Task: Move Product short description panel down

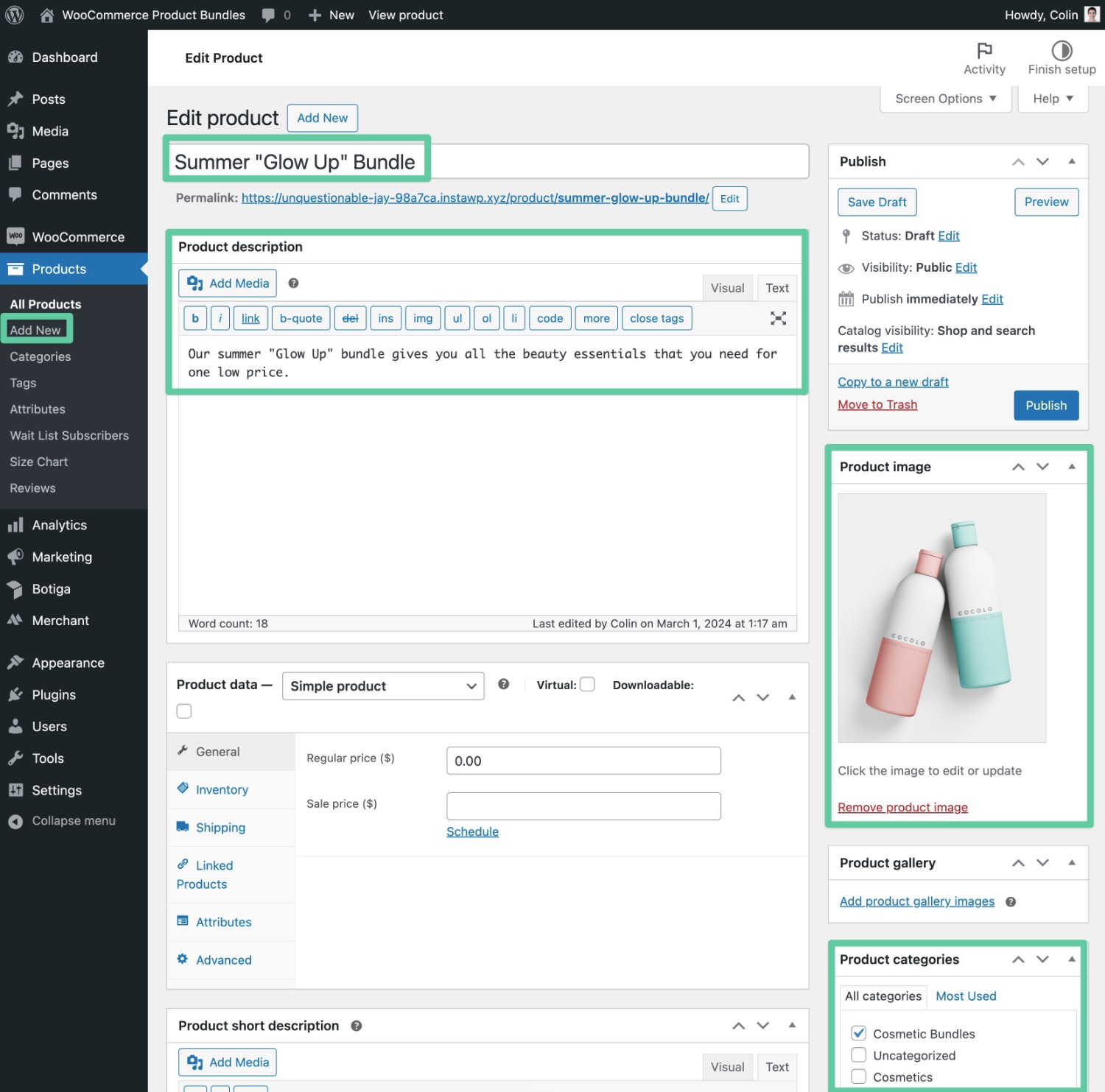Action: [762, 1026]
